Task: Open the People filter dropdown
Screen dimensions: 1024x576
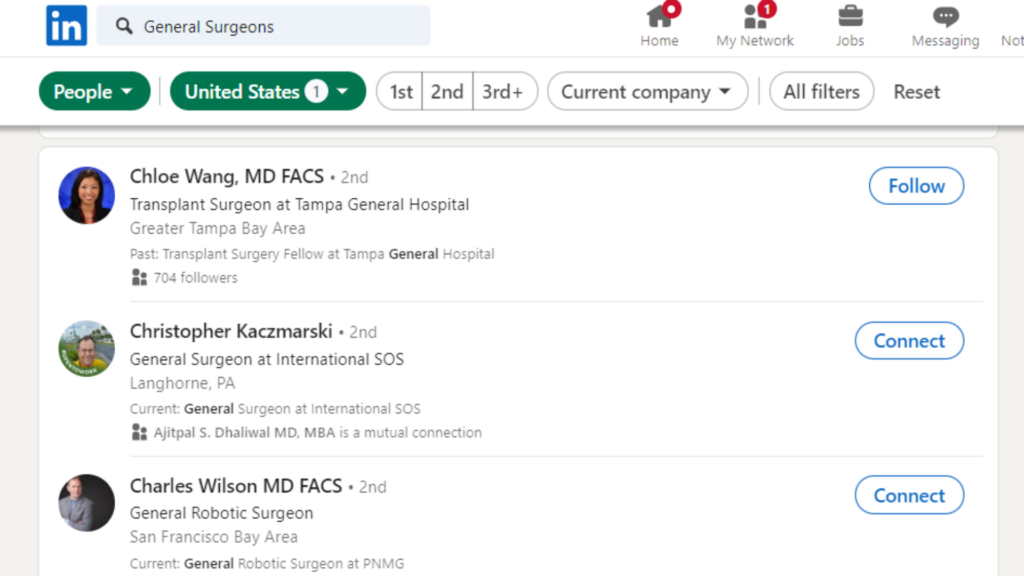Action: 94,91
